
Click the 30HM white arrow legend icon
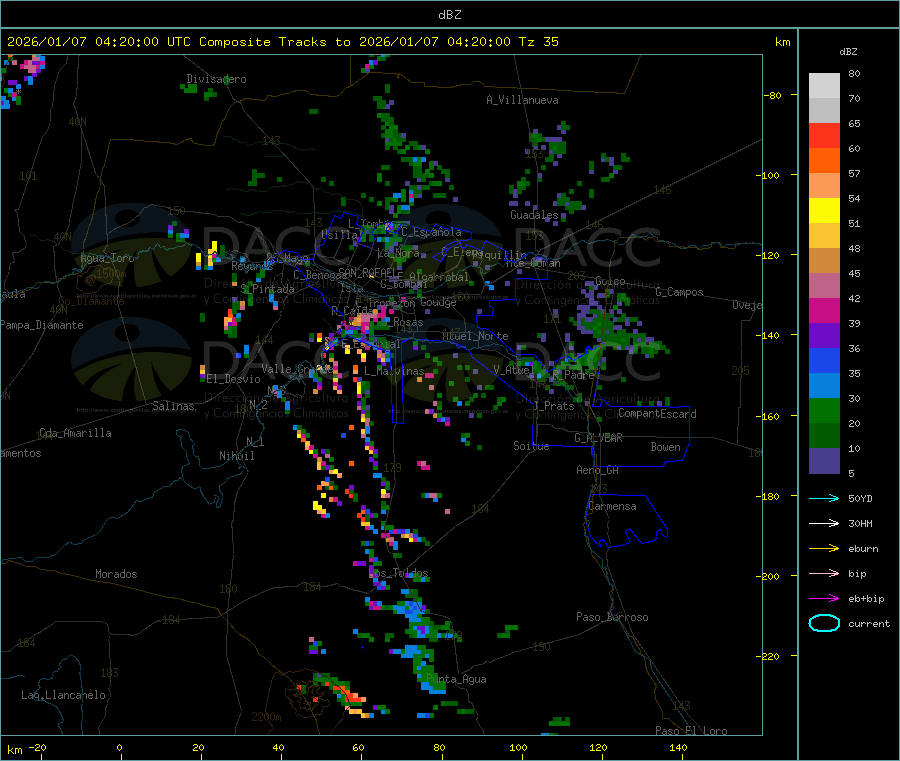pyautogui.click(x=824, y=523)
